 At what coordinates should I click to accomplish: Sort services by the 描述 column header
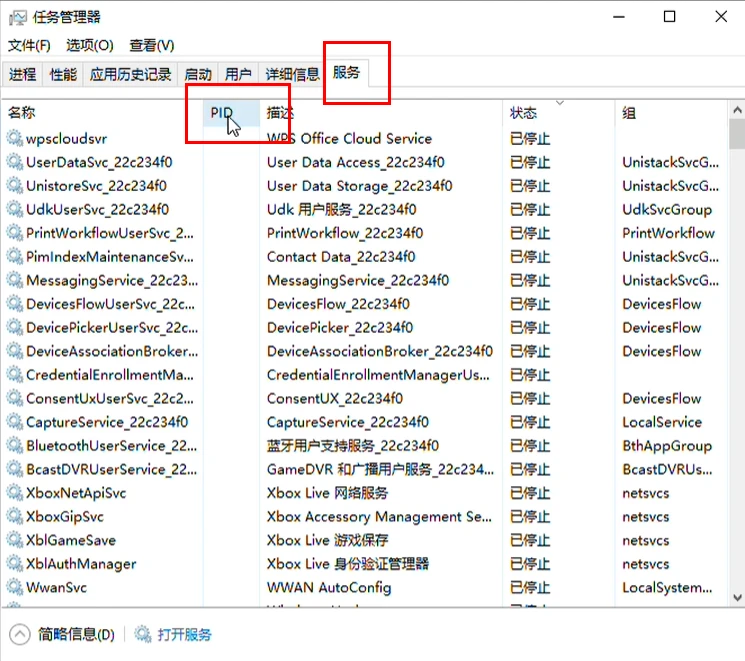point(381,113)
